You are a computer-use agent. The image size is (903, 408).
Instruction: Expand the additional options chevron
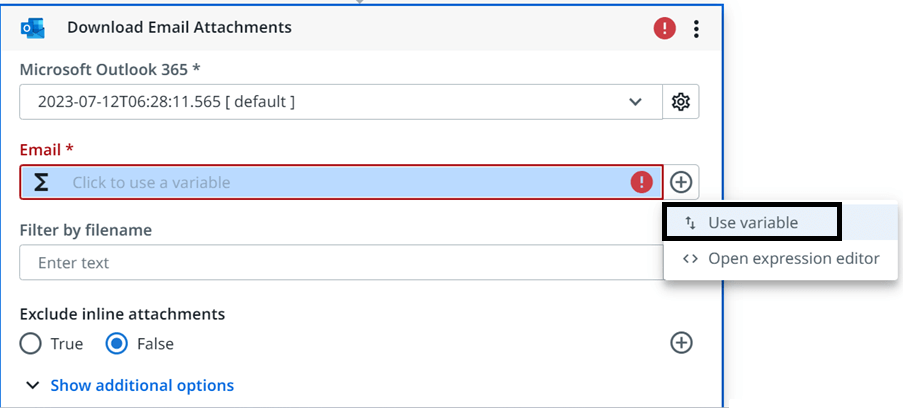pos(33,386)
